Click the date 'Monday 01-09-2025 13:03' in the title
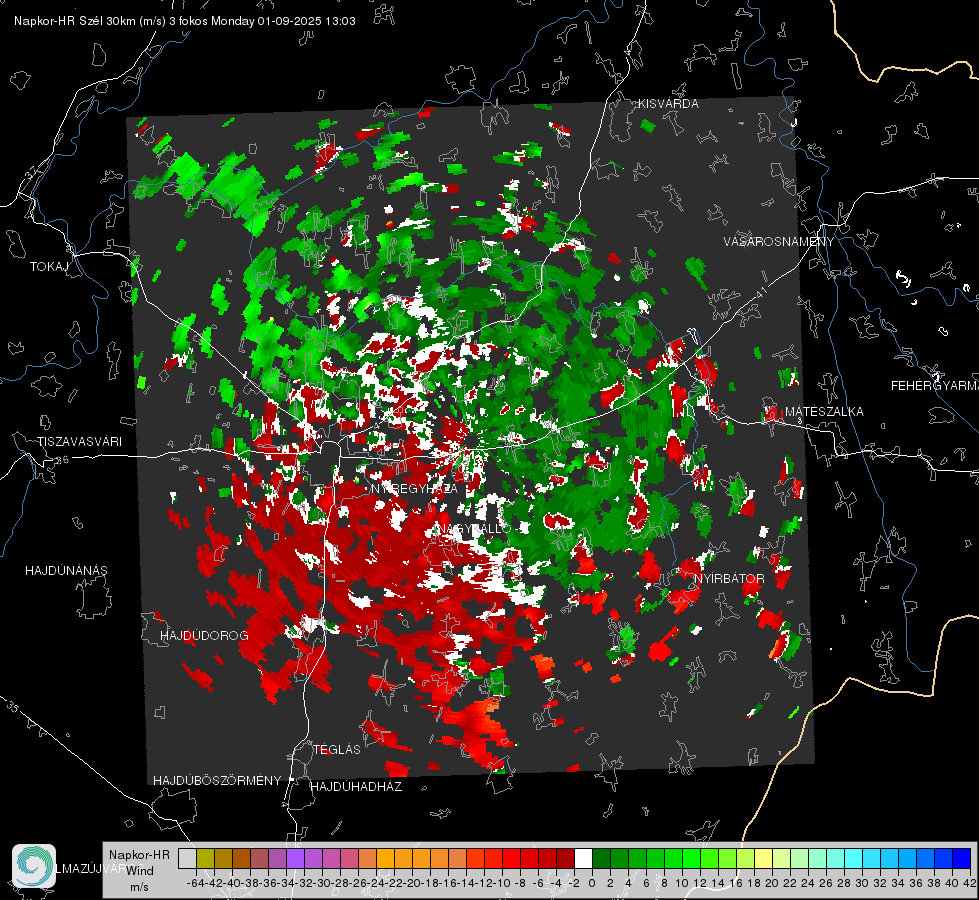The image size is (979, 900). coord(283,21)
